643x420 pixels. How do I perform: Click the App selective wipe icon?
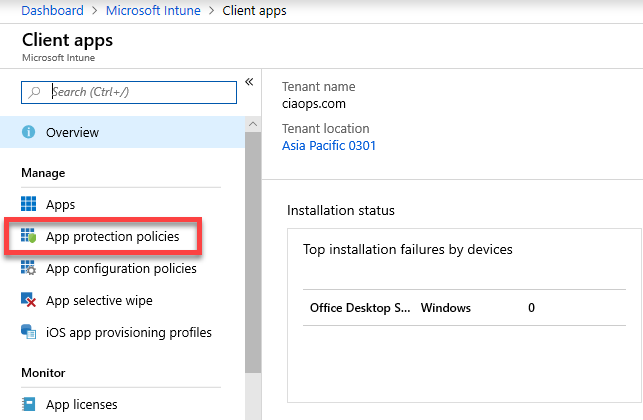point(29,301)
